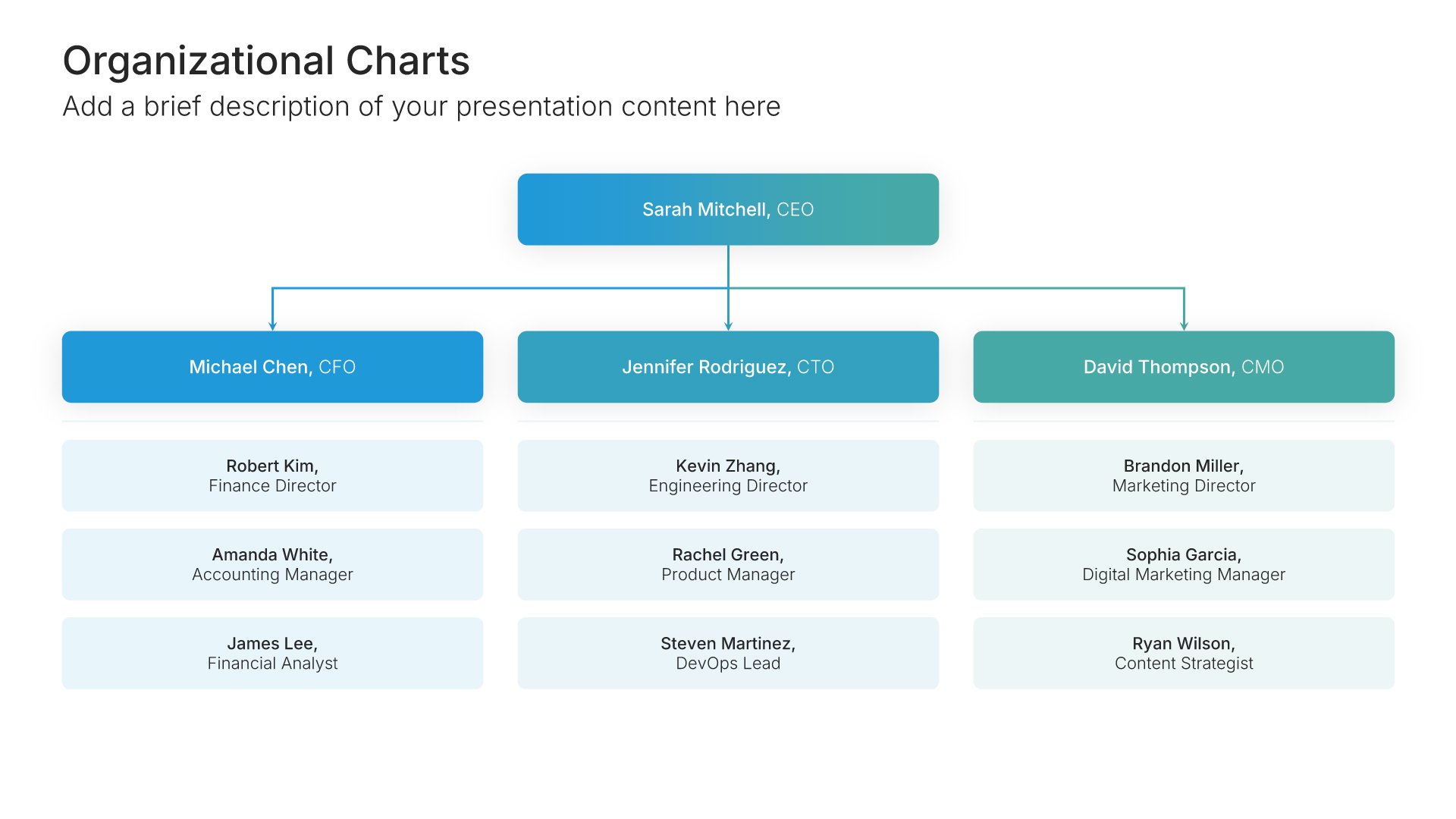1456x819 pixels.
Task: Select James Lee, Financial Analyst card
Action: 272,653
